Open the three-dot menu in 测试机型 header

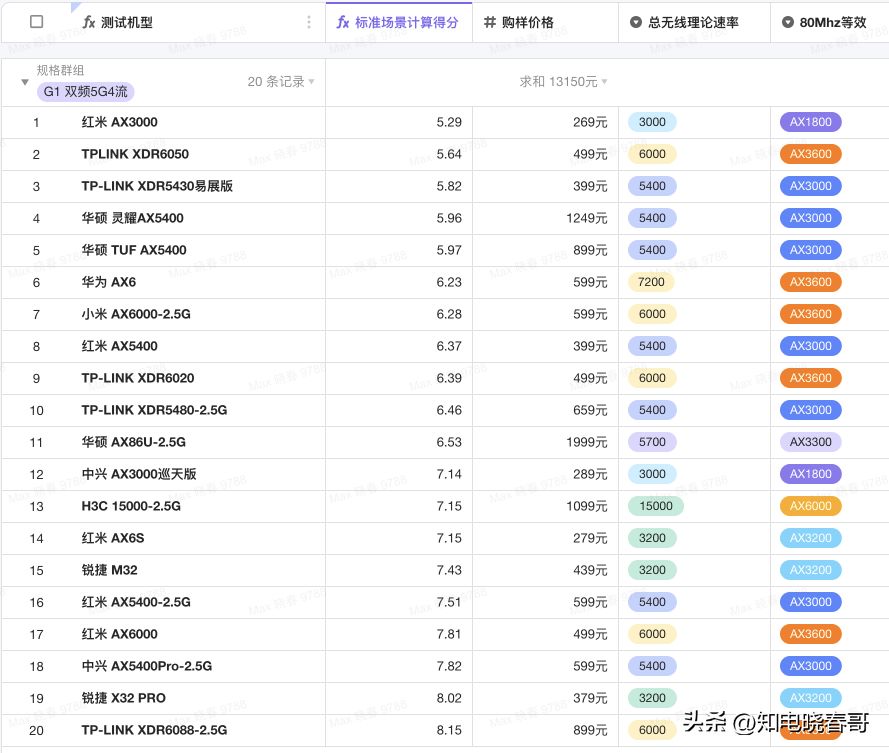pyautogui.click(x=308, y=22)
